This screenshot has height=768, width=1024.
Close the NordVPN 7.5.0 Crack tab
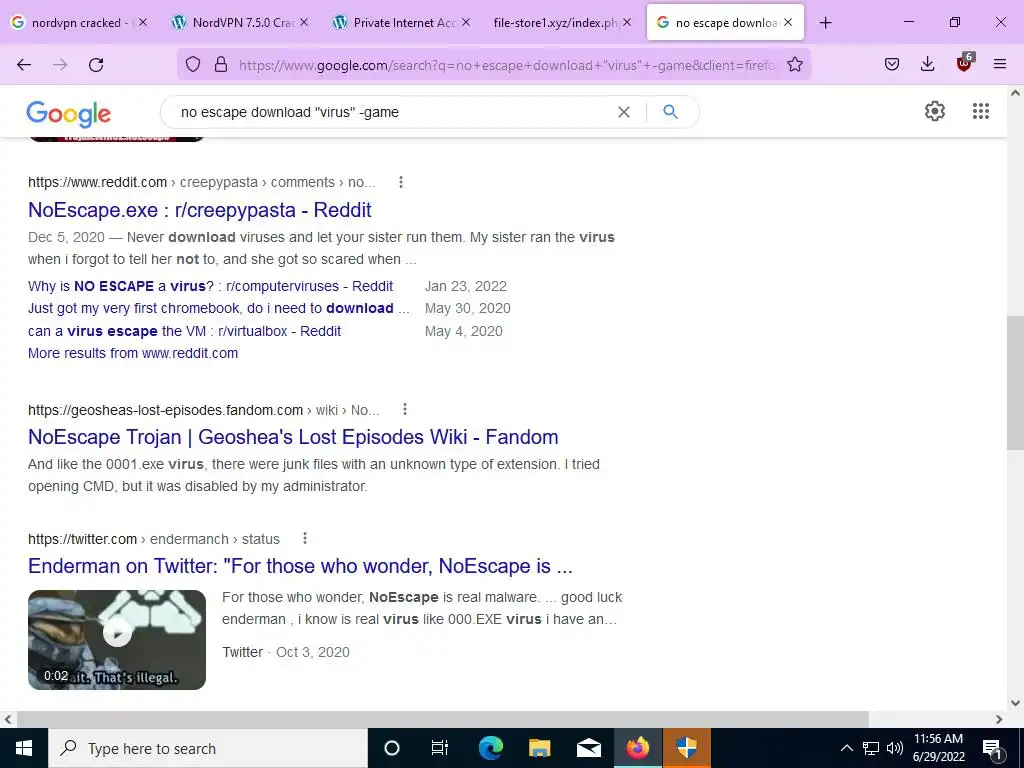(x=304, y=22)
